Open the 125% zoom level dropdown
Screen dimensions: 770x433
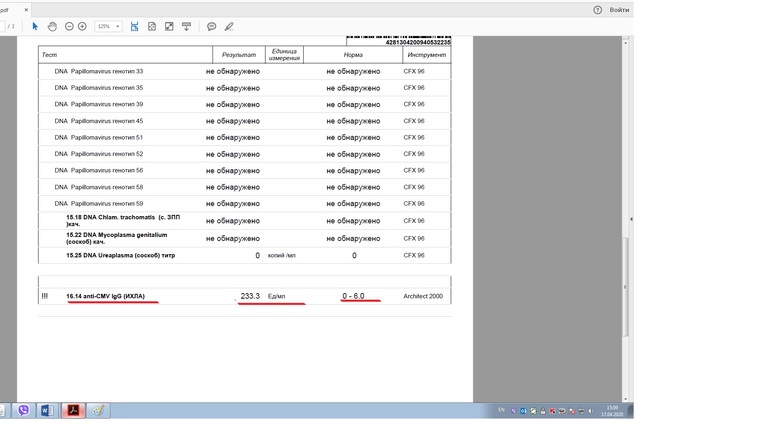[107, 26]
